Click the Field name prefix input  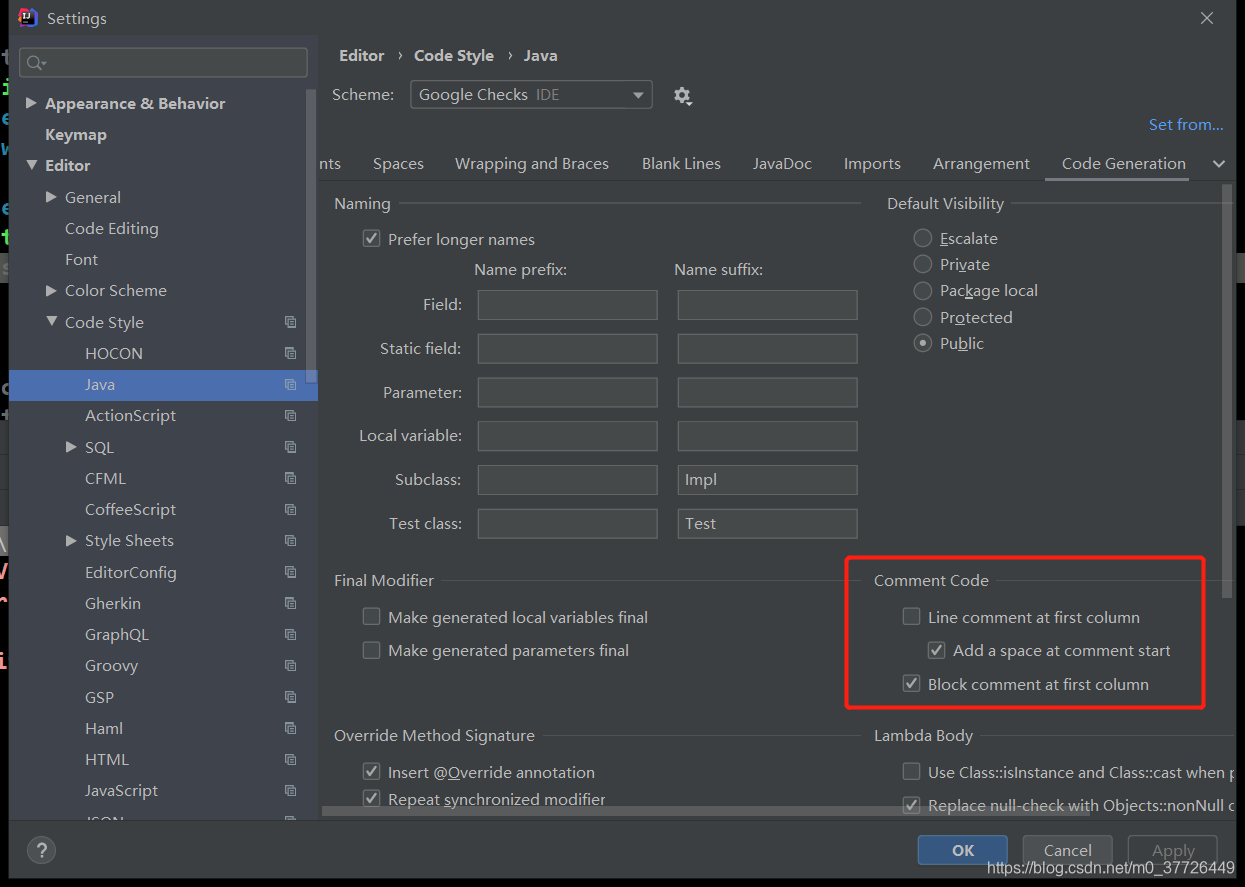tap(567, 305)
